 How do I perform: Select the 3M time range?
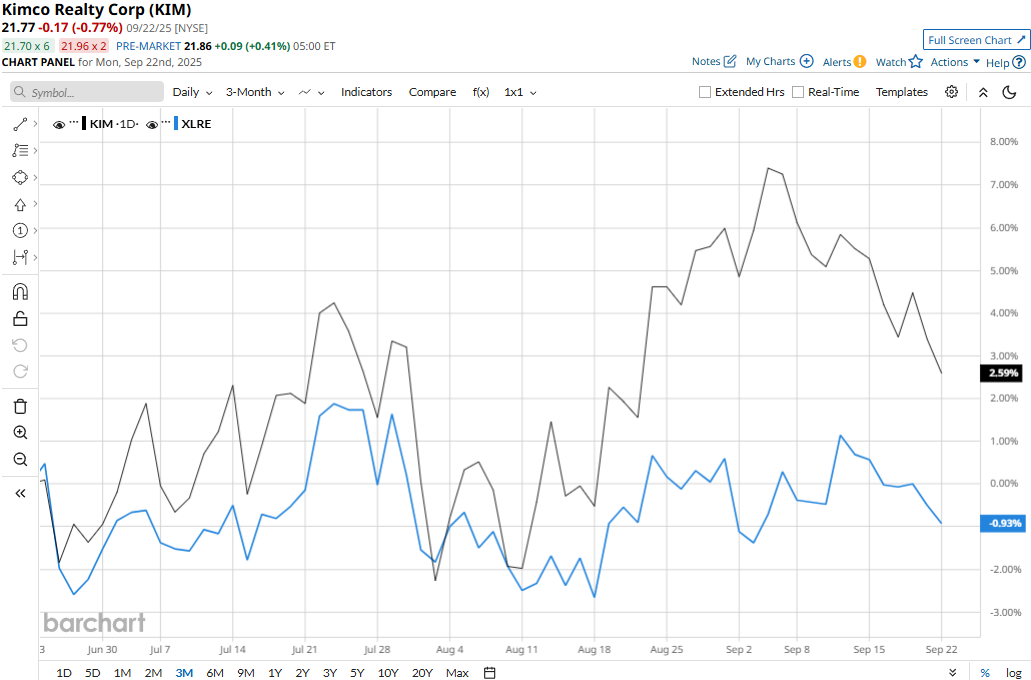click(184, 673)
